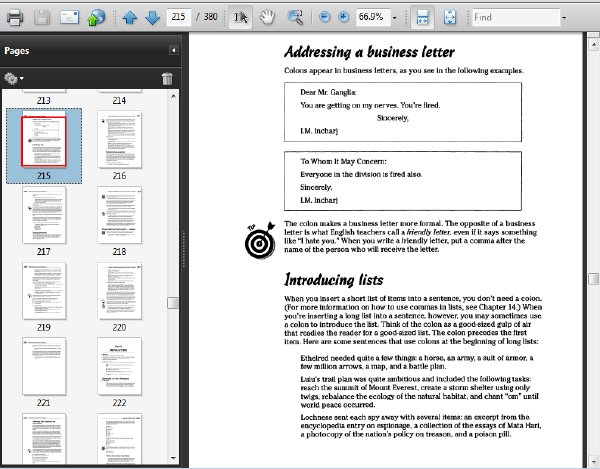Go to previous page with up arrow
600x469 pixels.
pos(130,18)
